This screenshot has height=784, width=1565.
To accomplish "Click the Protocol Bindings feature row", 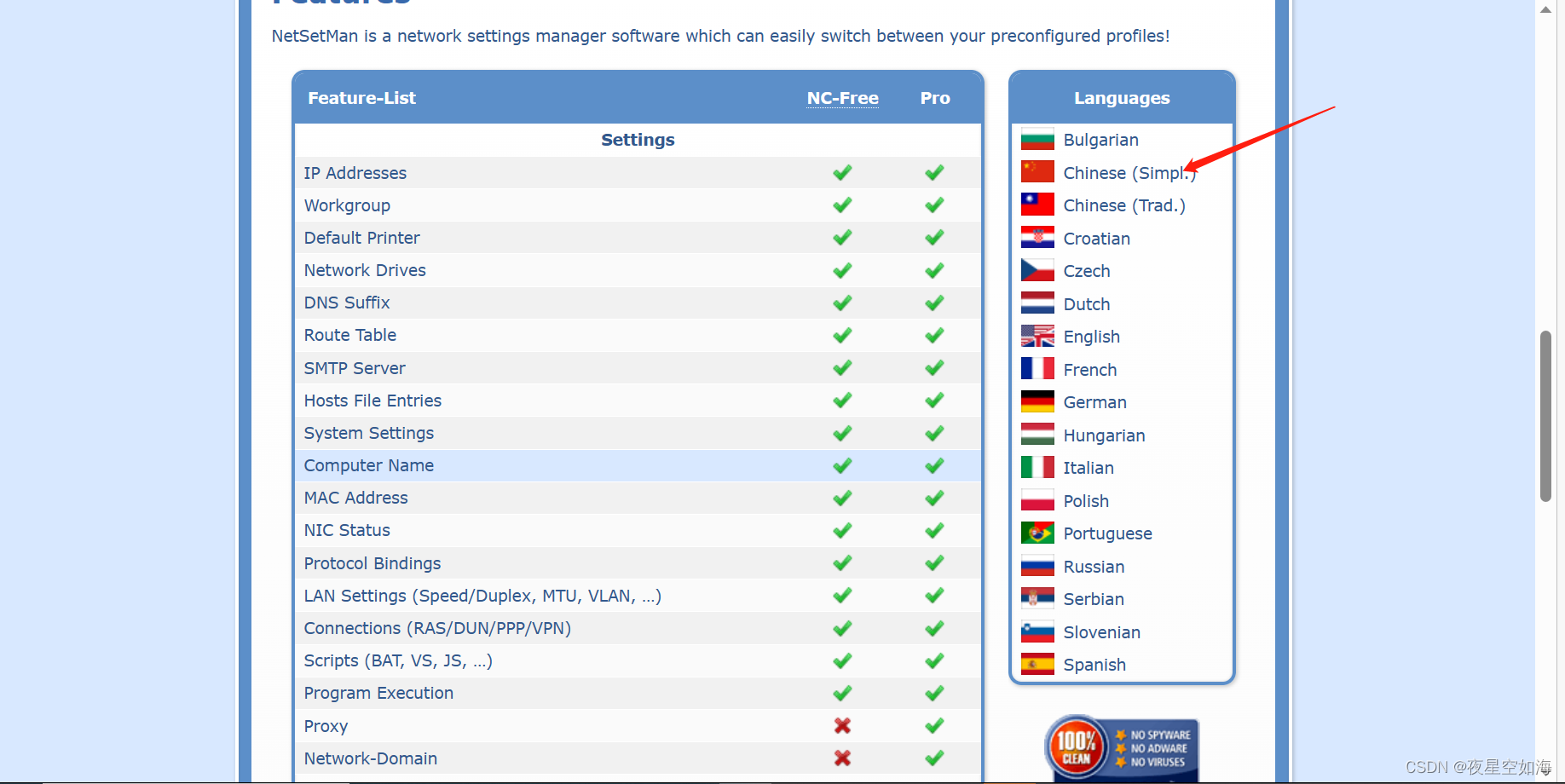I will coord(638,563).
